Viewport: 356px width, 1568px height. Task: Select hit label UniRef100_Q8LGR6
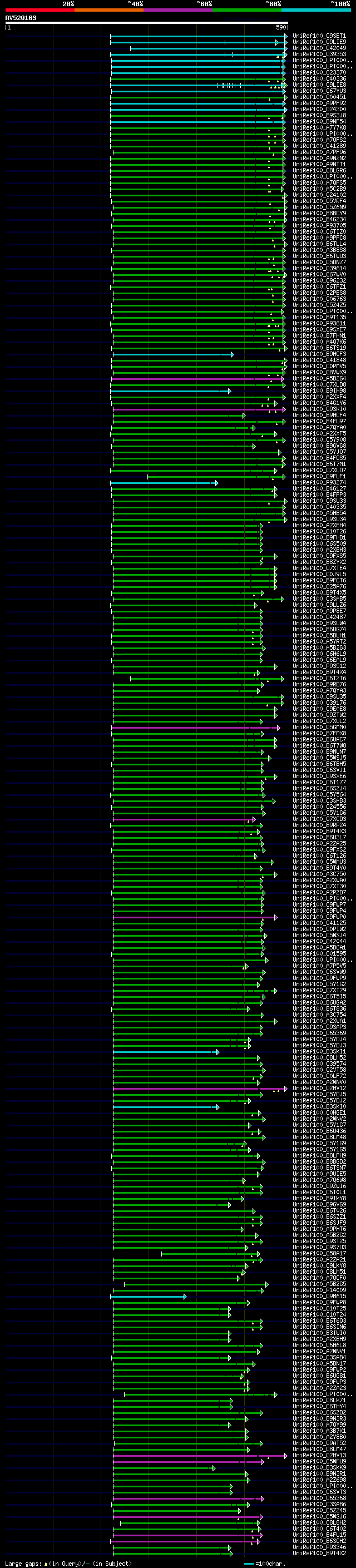pos(319,170)
